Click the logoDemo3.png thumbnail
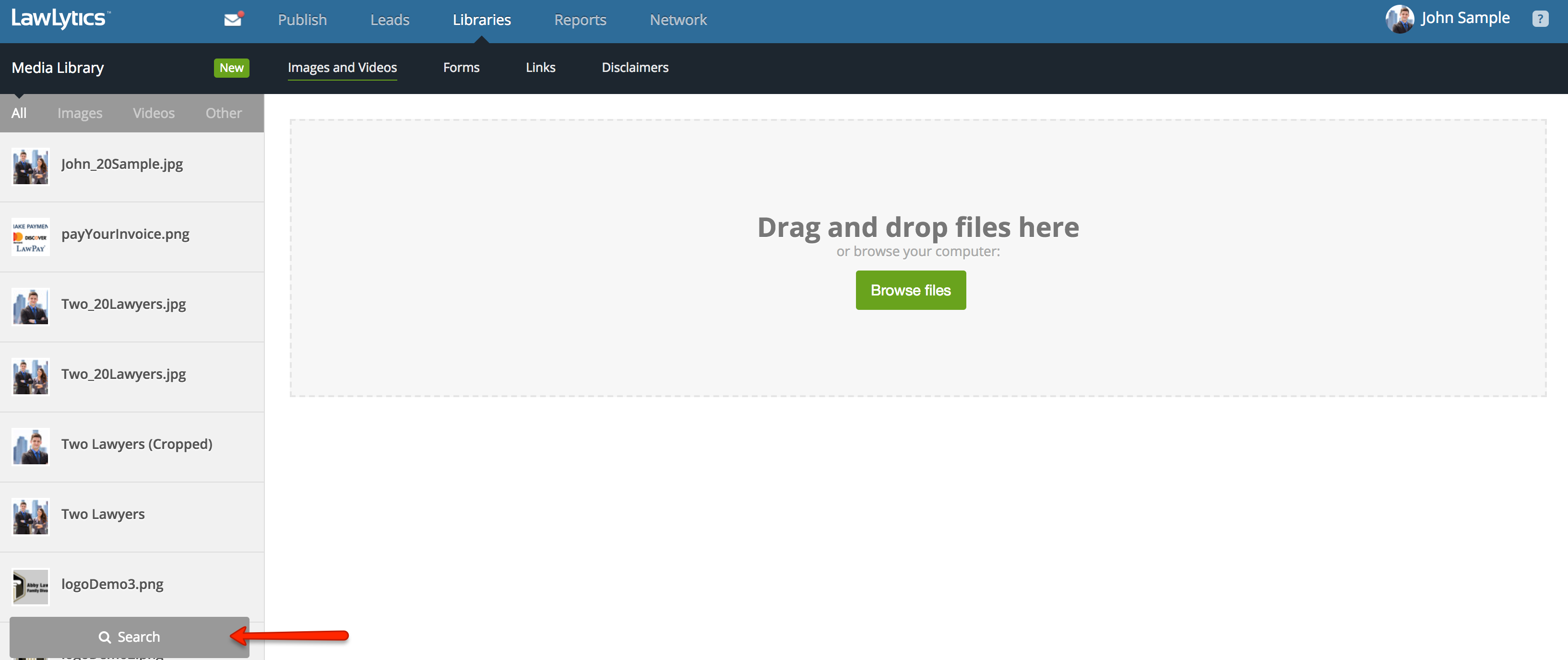Screen dimensions: 1568x660 click(x=30, y=587)
